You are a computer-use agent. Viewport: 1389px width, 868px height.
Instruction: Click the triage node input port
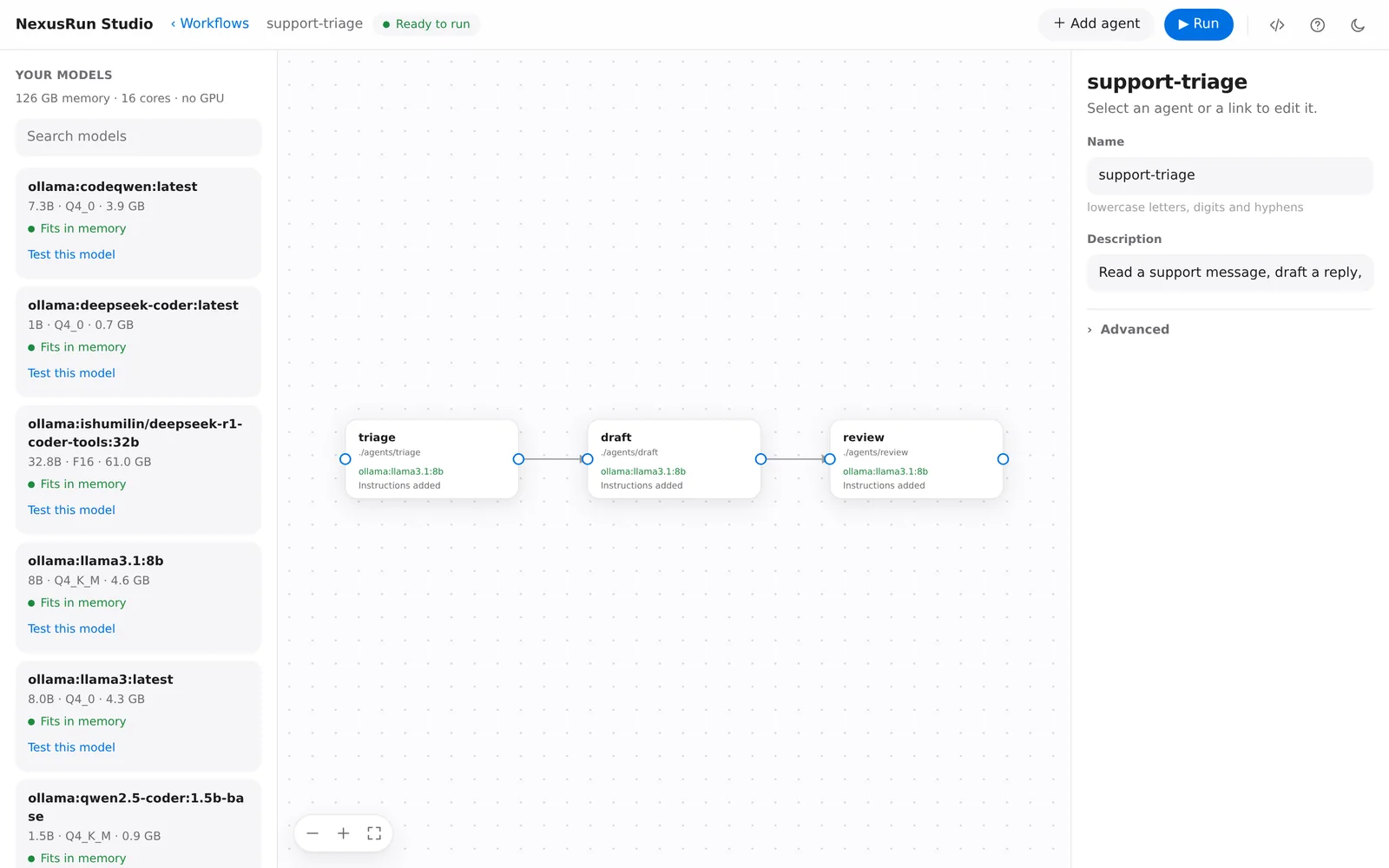(x=346, y=459)
